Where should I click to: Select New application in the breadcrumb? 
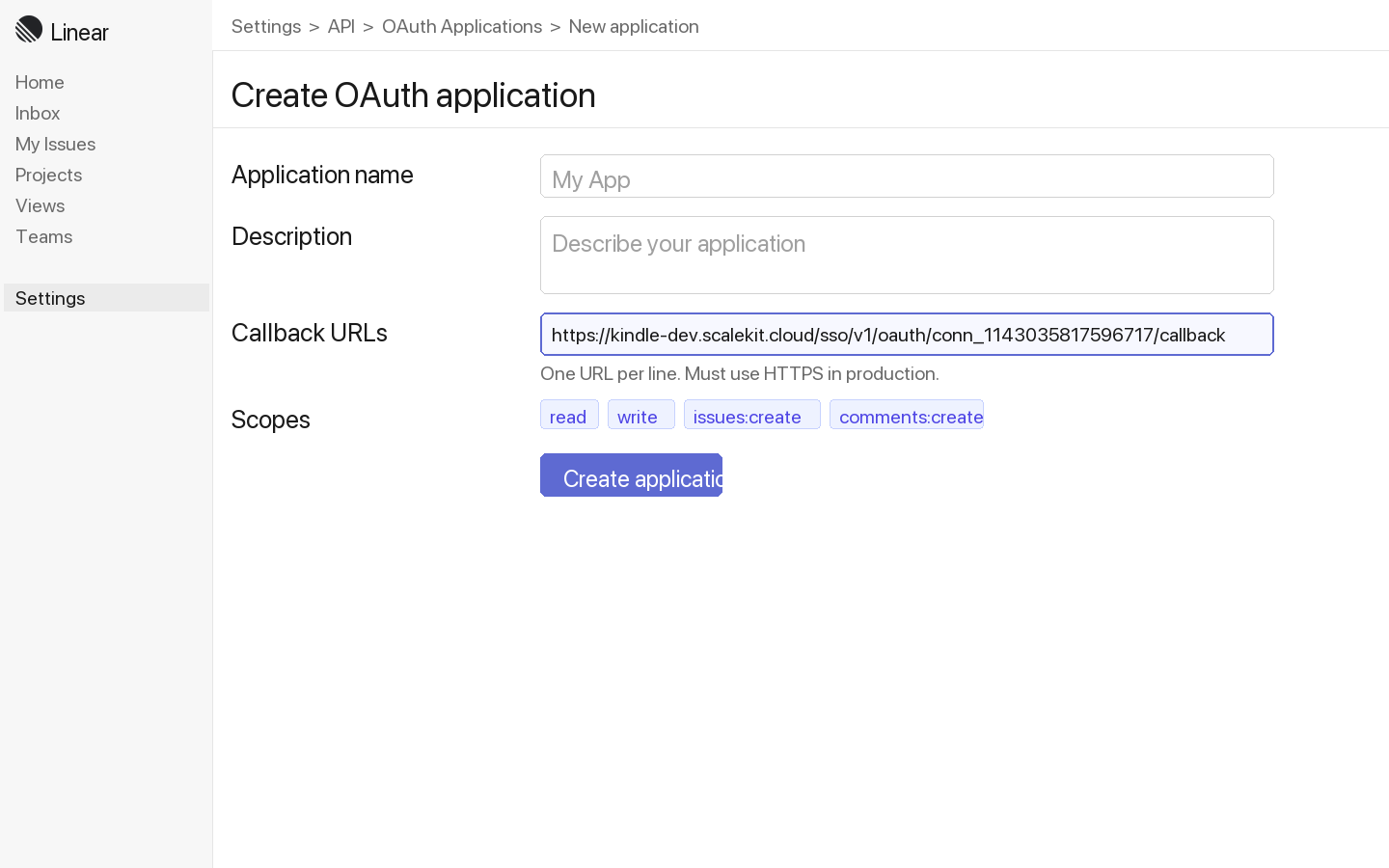click(x=634, y=26)
